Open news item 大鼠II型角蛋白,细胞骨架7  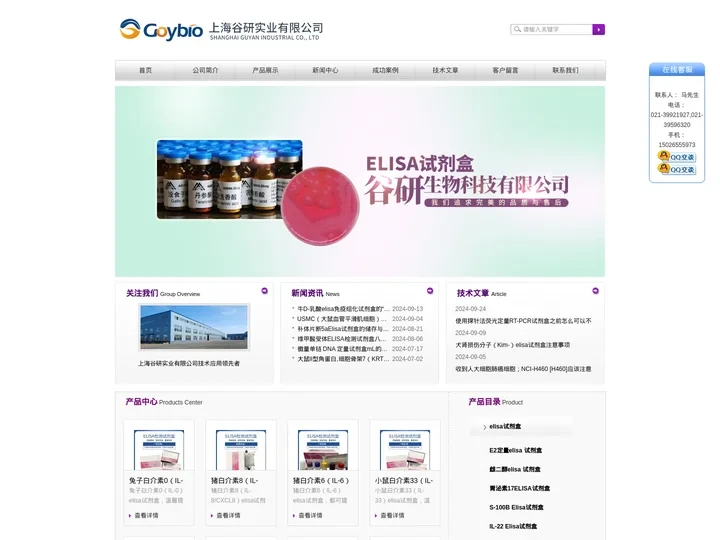pyautogui.click(x=343, y=359)
